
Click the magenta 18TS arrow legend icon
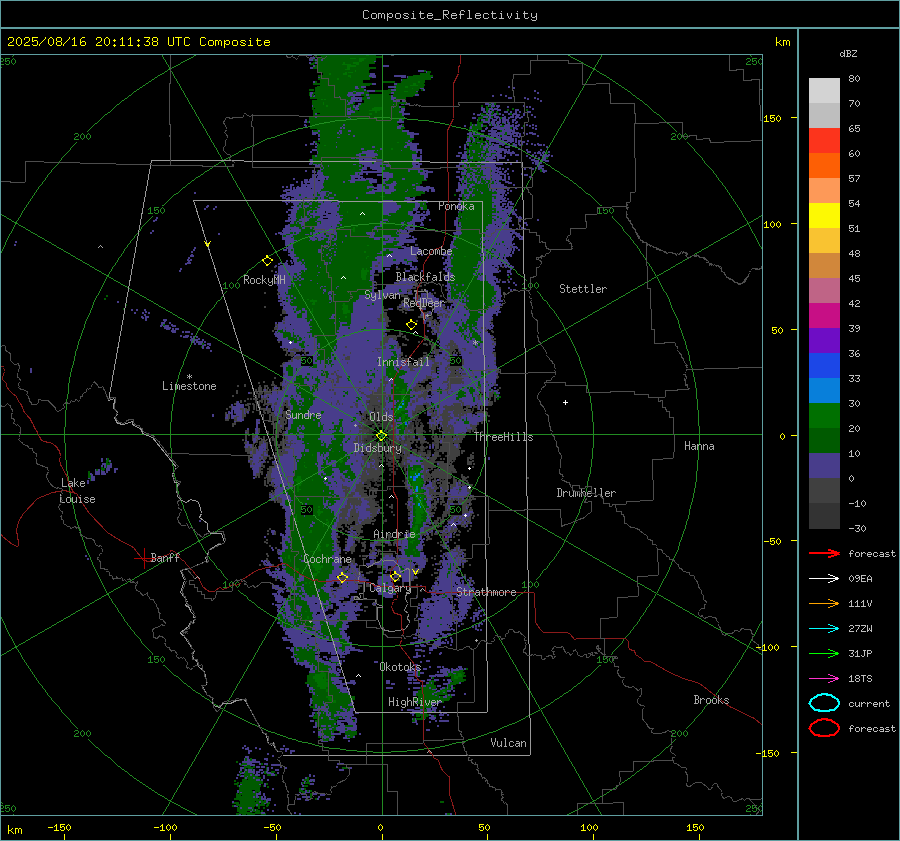tap(824, 679)
